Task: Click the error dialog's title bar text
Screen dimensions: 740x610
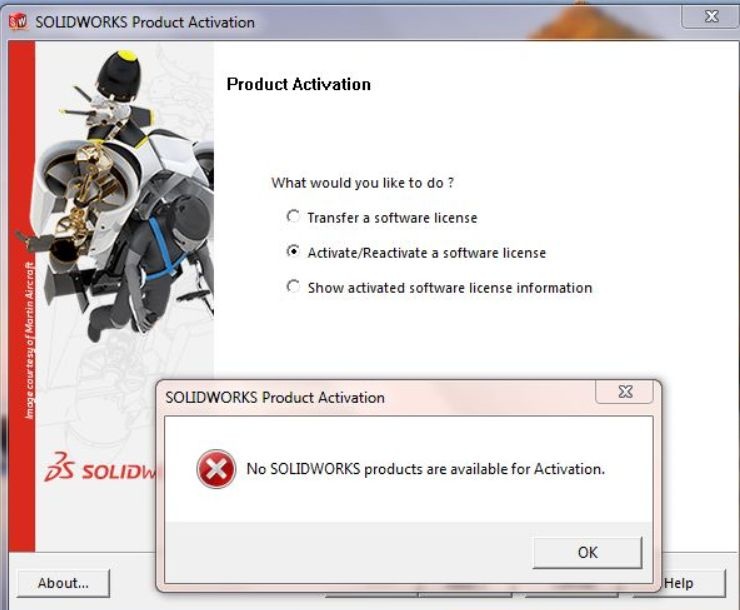Action: coord(275,397)
